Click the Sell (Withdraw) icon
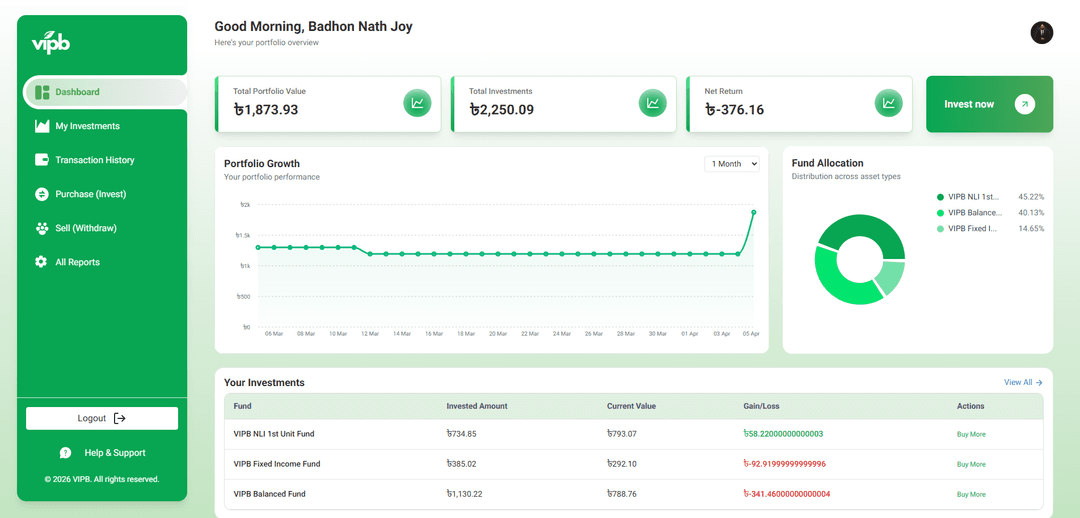The image size is (1080, 518). coord(42,228)
